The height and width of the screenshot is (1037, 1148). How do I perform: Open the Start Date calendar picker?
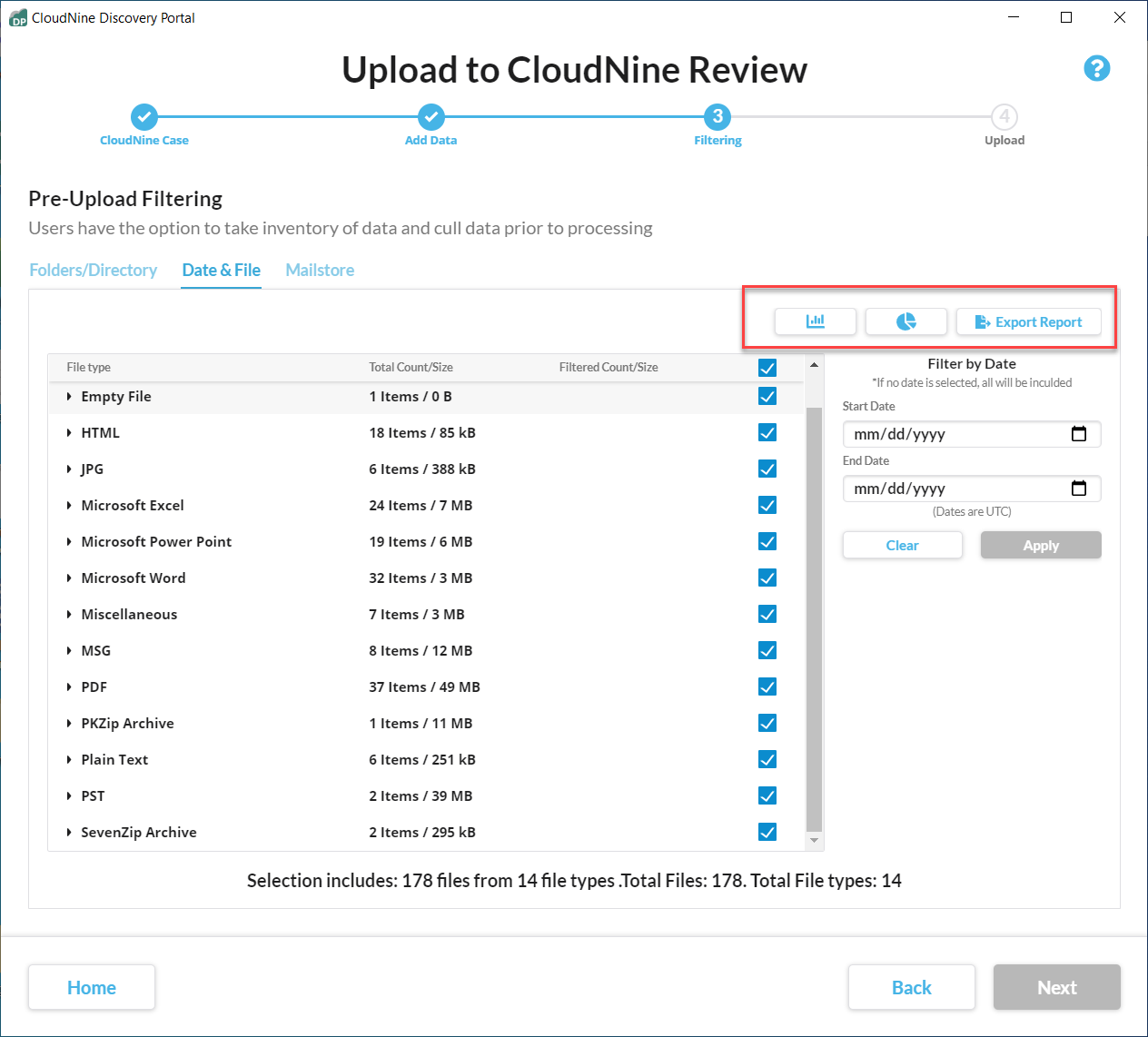click(x=1079, y=434)
